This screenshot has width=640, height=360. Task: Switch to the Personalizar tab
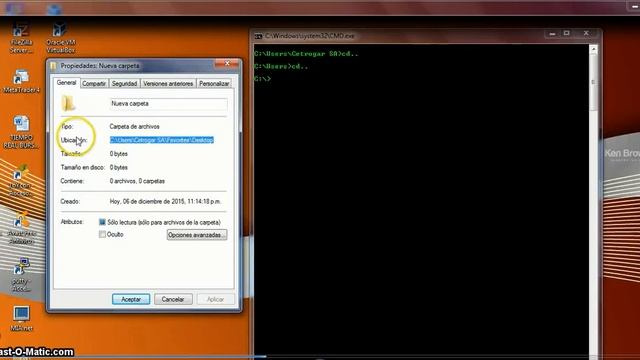pos(214,83)
